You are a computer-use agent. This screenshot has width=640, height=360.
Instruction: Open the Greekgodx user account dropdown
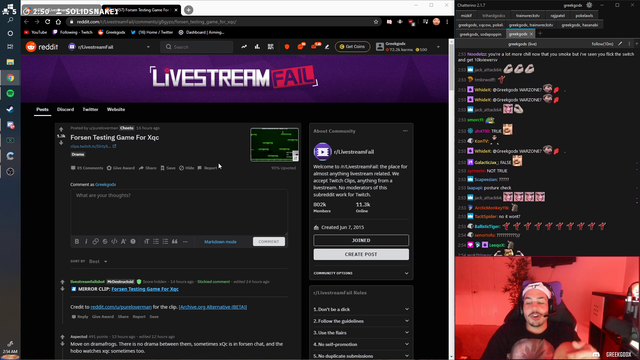(408, 47)
